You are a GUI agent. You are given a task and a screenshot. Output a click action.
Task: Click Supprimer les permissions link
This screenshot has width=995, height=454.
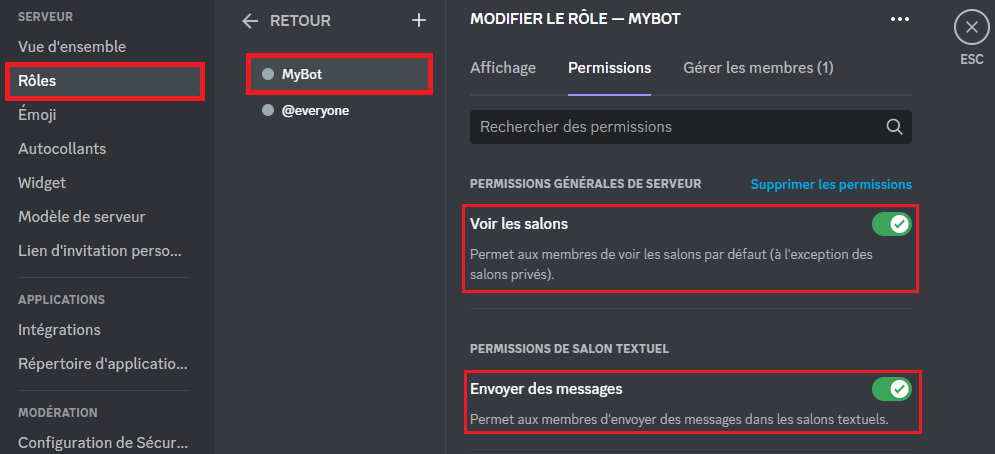pyautogui.click(x=831, y=184)
